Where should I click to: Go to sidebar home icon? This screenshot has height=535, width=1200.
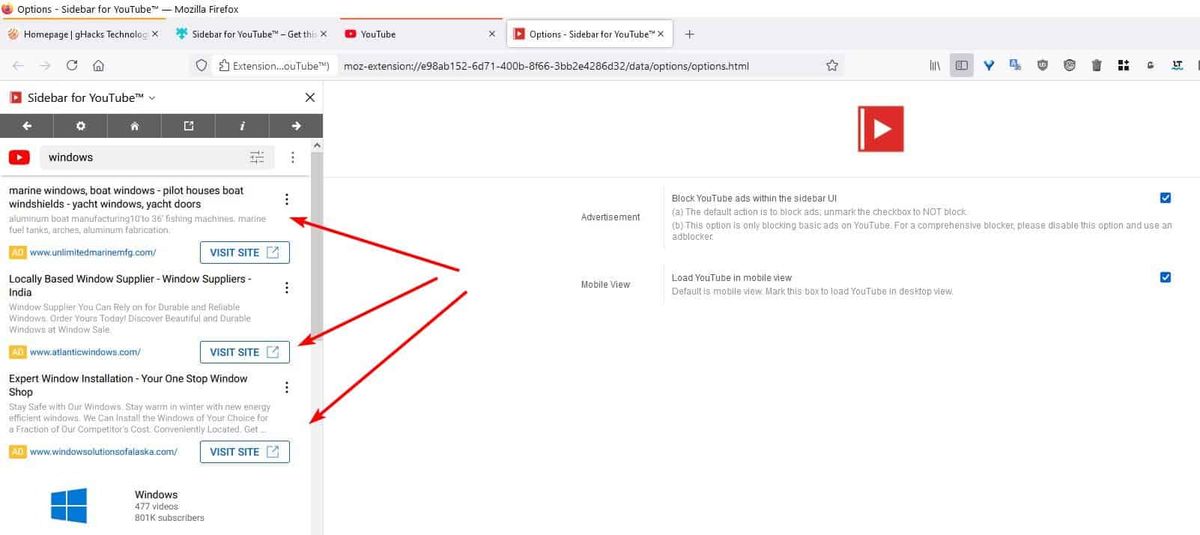pos(135,126)
